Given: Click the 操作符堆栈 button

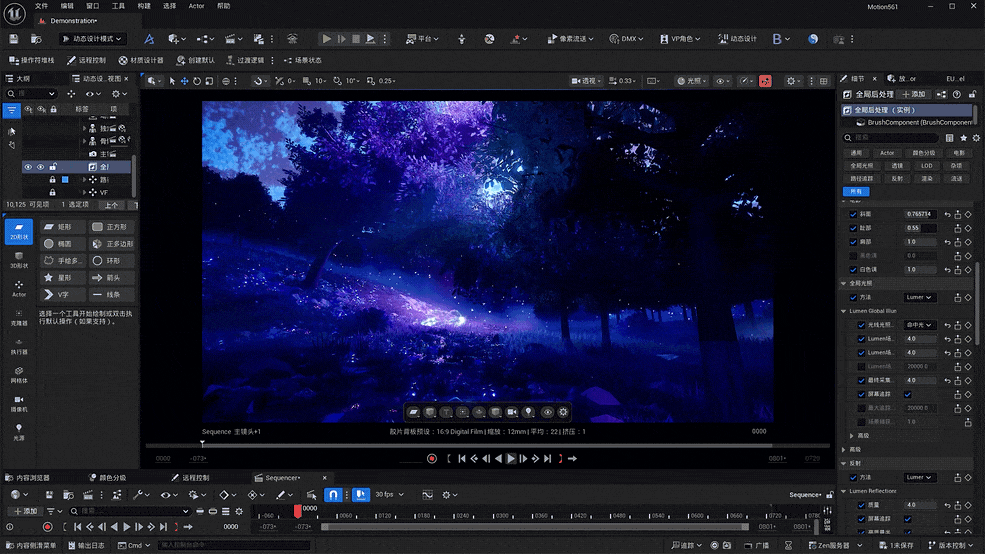Looking at the screenshot, I should [32, 60].
